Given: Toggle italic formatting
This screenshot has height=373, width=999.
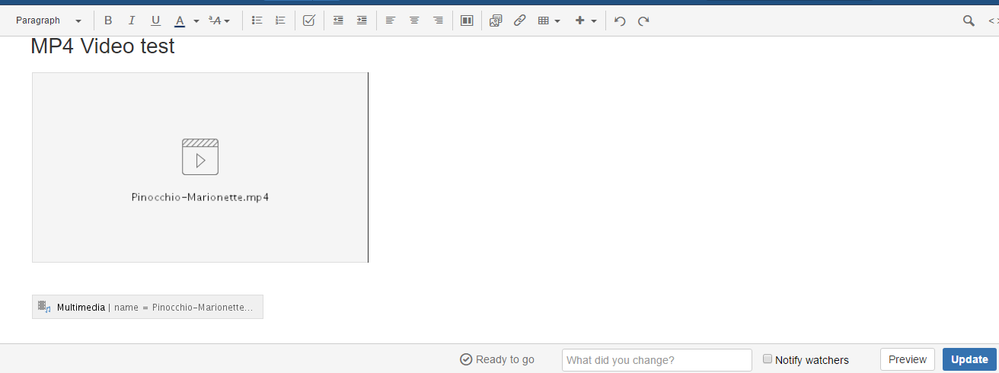Looking at the screenshot, I should (132, 20).
